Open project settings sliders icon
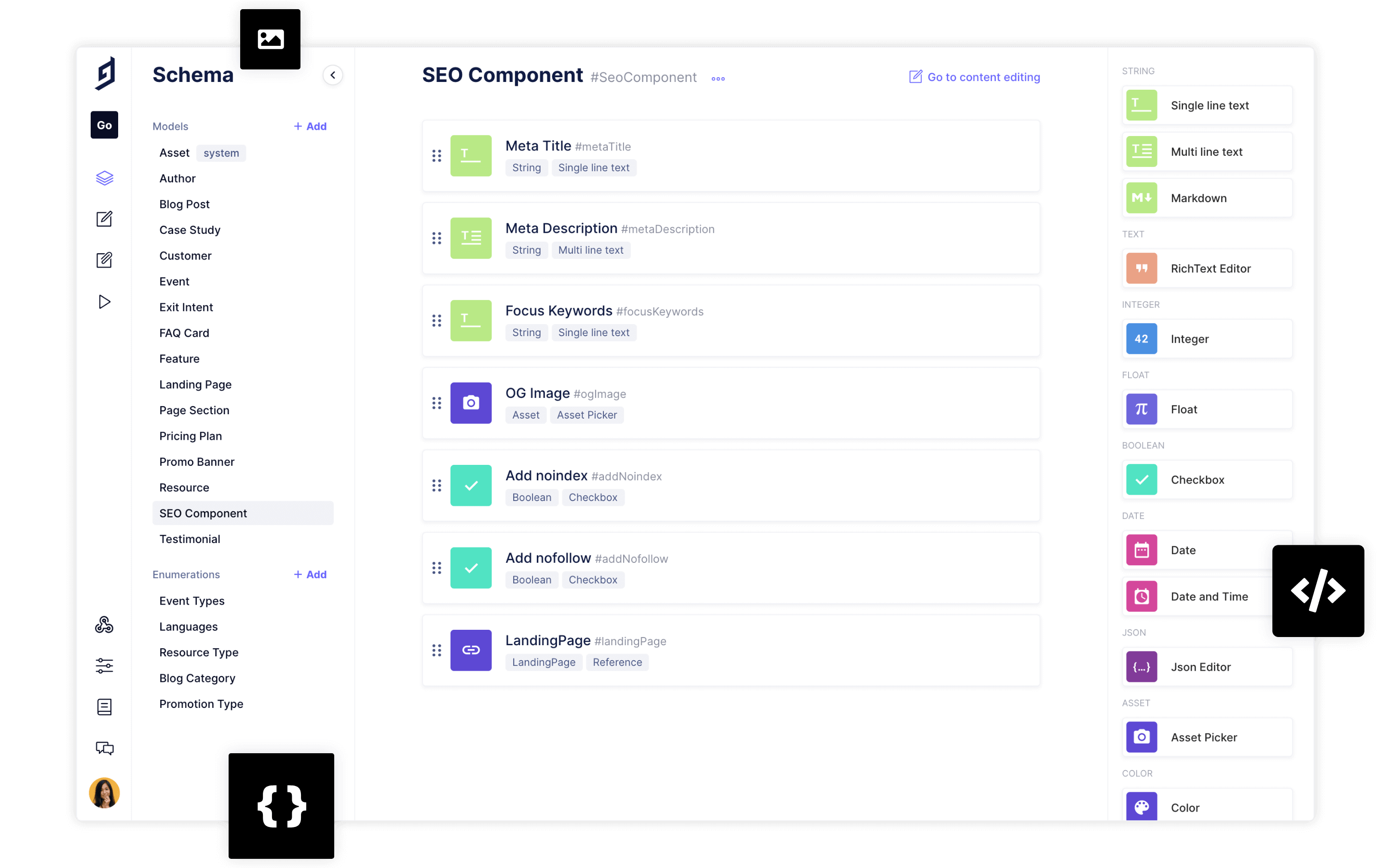1389x868 pixels. tap(104, 666)
